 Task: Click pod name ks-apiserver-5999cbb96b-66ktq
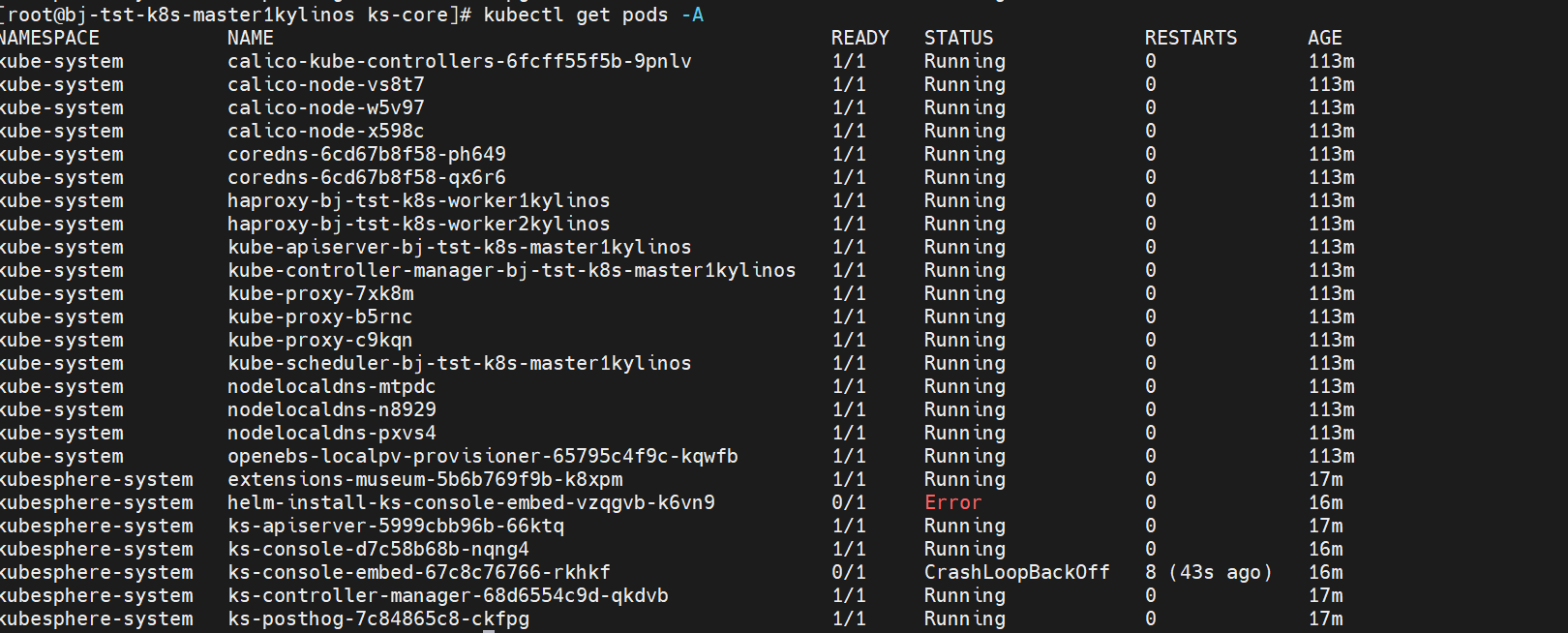(x=395, y=526)
